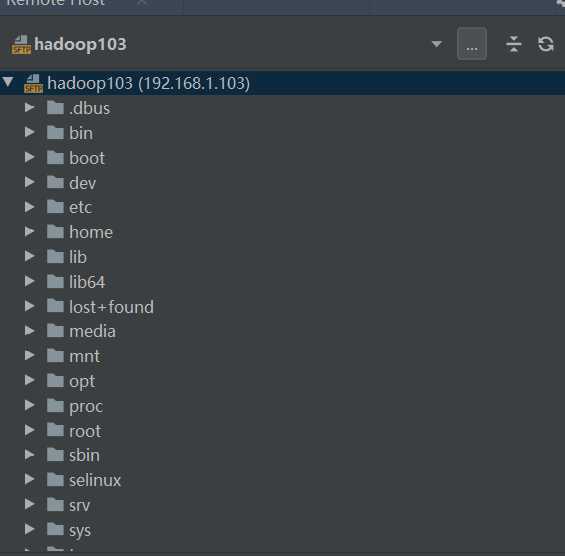Screen dimensions: 565x556
Task: Expand the sys folder arrow
Action: pos(30,529)
